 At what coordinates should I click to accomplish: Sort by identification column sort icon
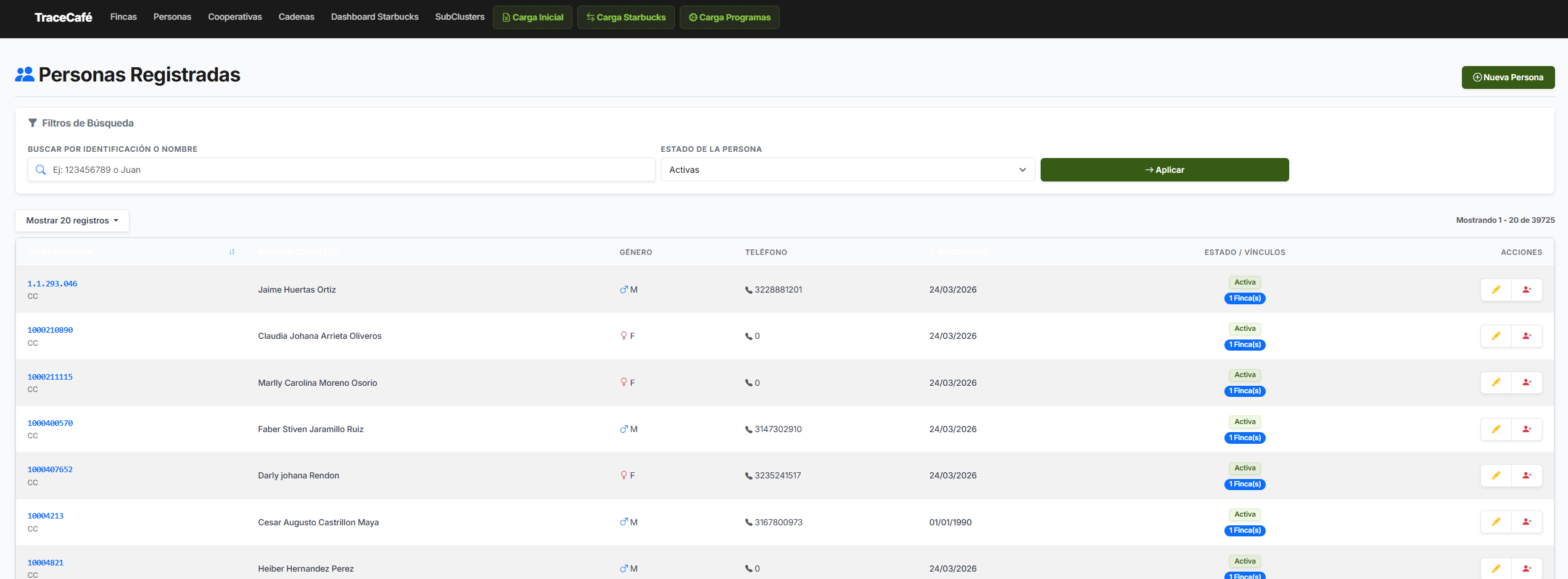click(x=232, y=252)
